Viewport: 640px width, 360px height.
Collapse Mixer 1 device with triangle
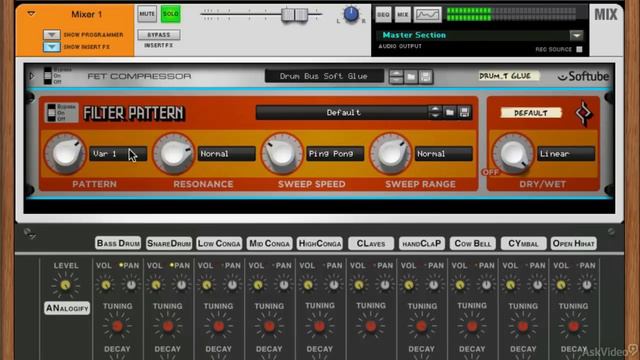click(31, 14)
